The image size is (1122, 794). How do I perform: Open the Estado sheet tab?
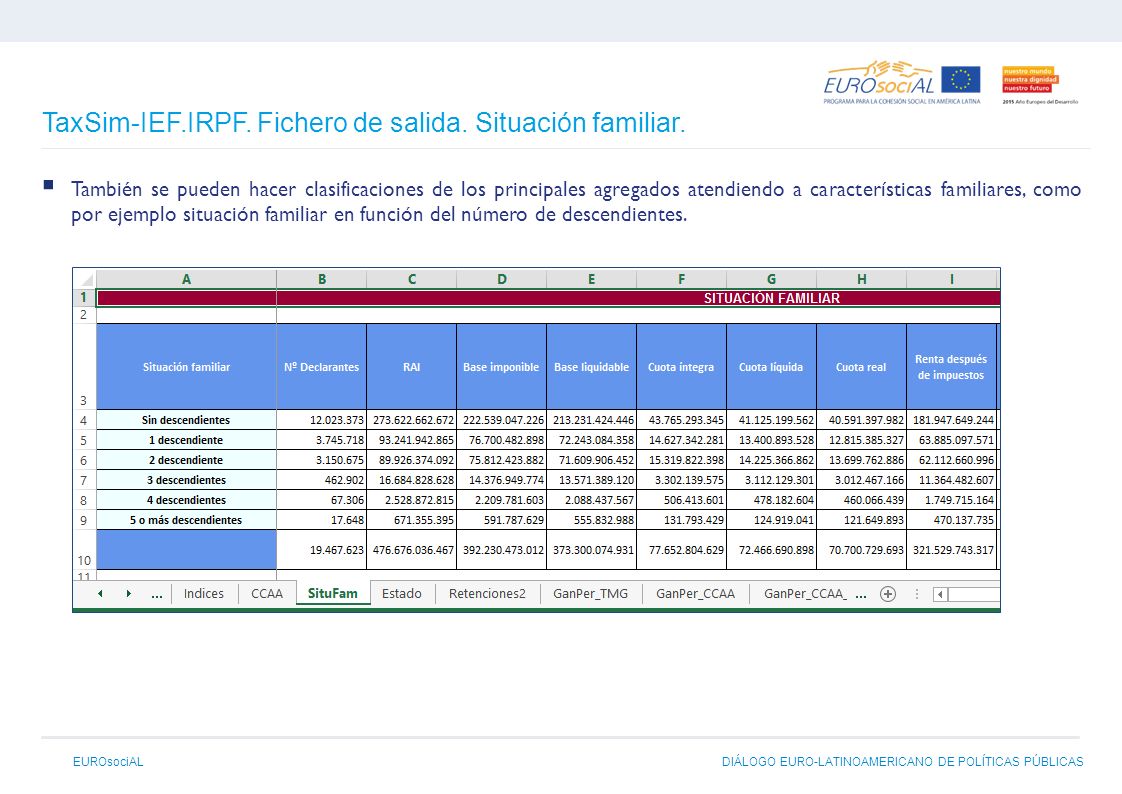[401, 594]
